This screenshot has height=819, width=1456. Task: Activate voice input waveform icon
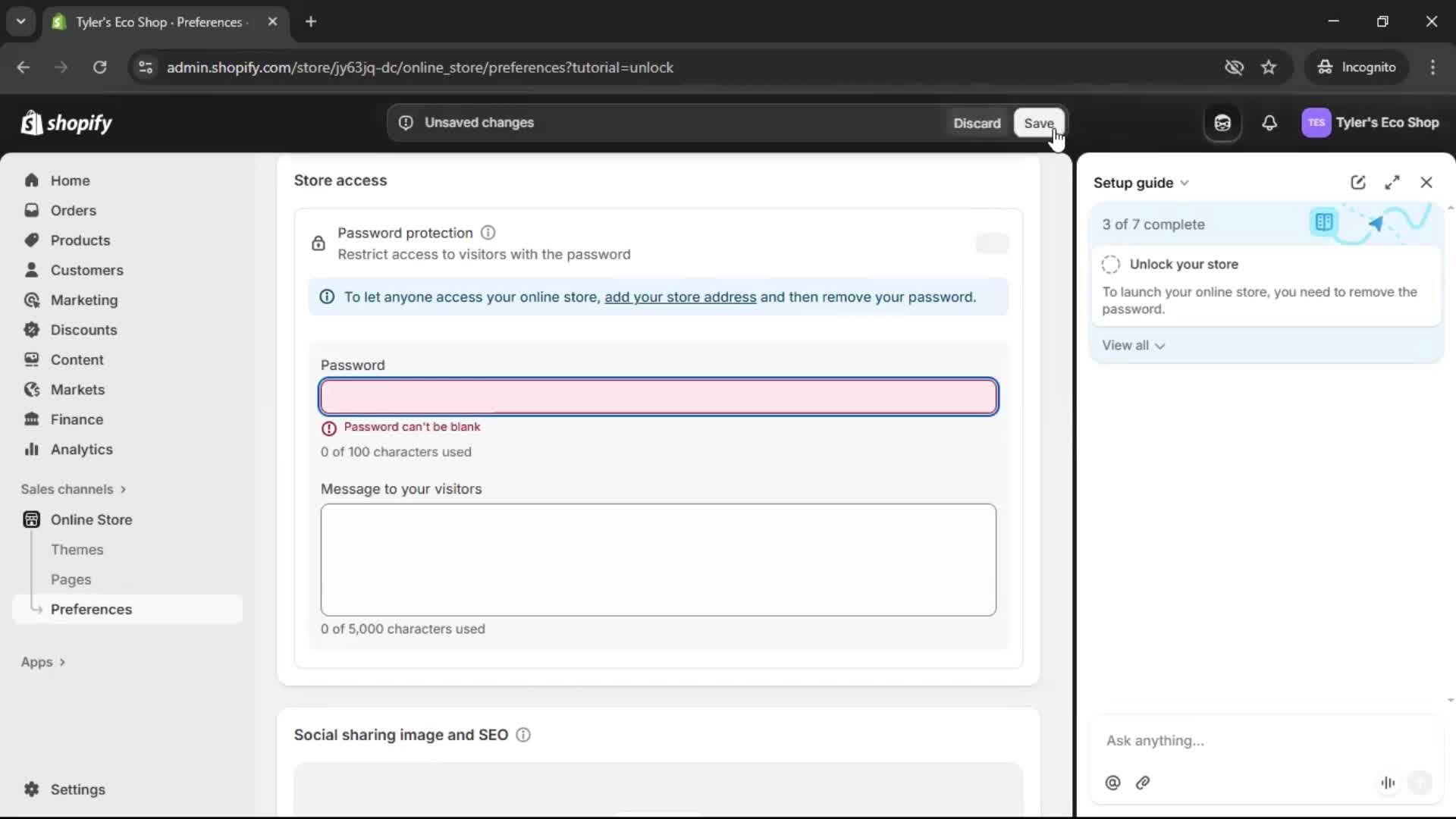tap(1388, 783)
